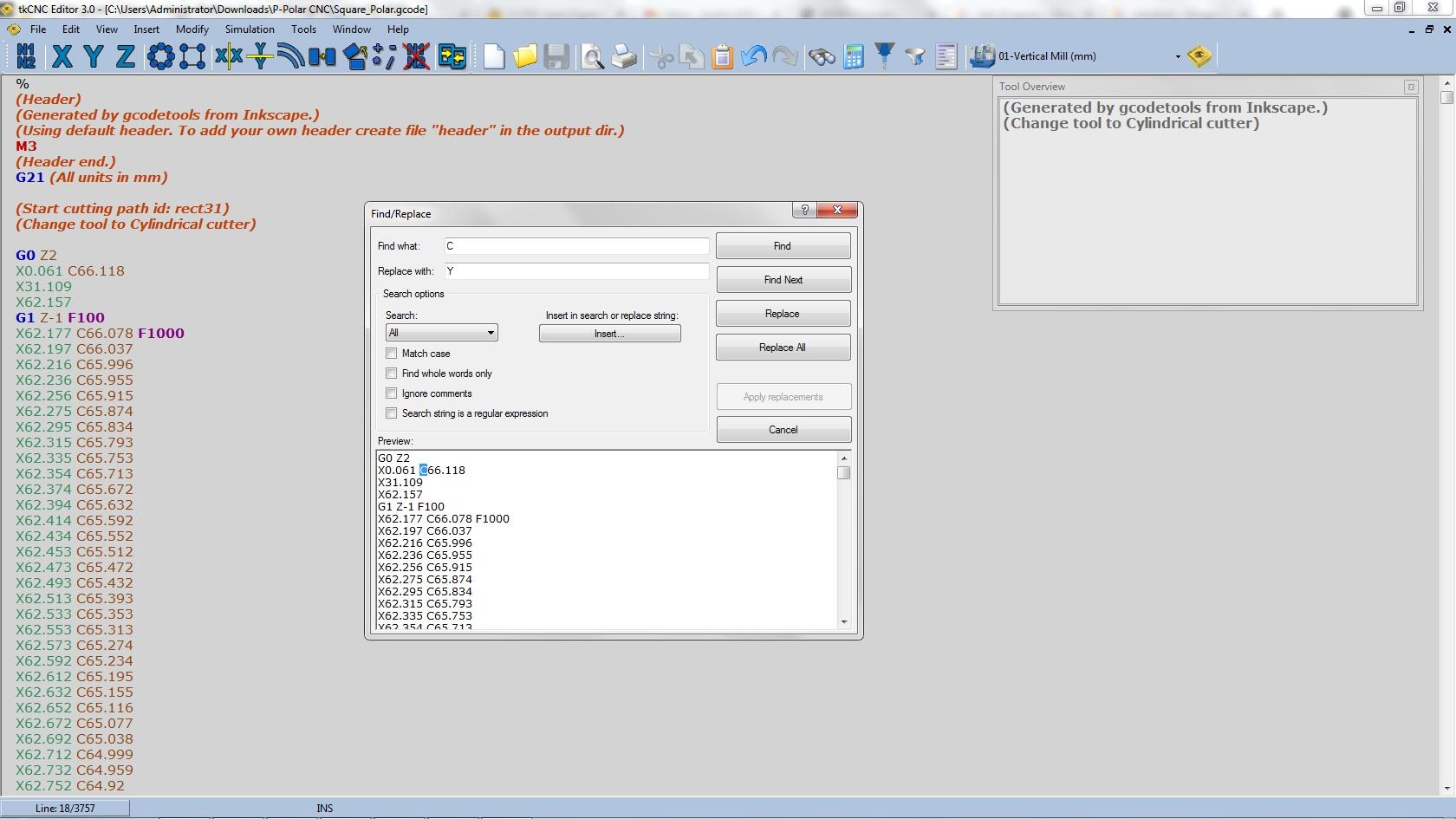Viewport: 1456px width, 819px height.
Task: Cut selection with the scissors icon
Action: pyautogui.click(x=660, y=56)
